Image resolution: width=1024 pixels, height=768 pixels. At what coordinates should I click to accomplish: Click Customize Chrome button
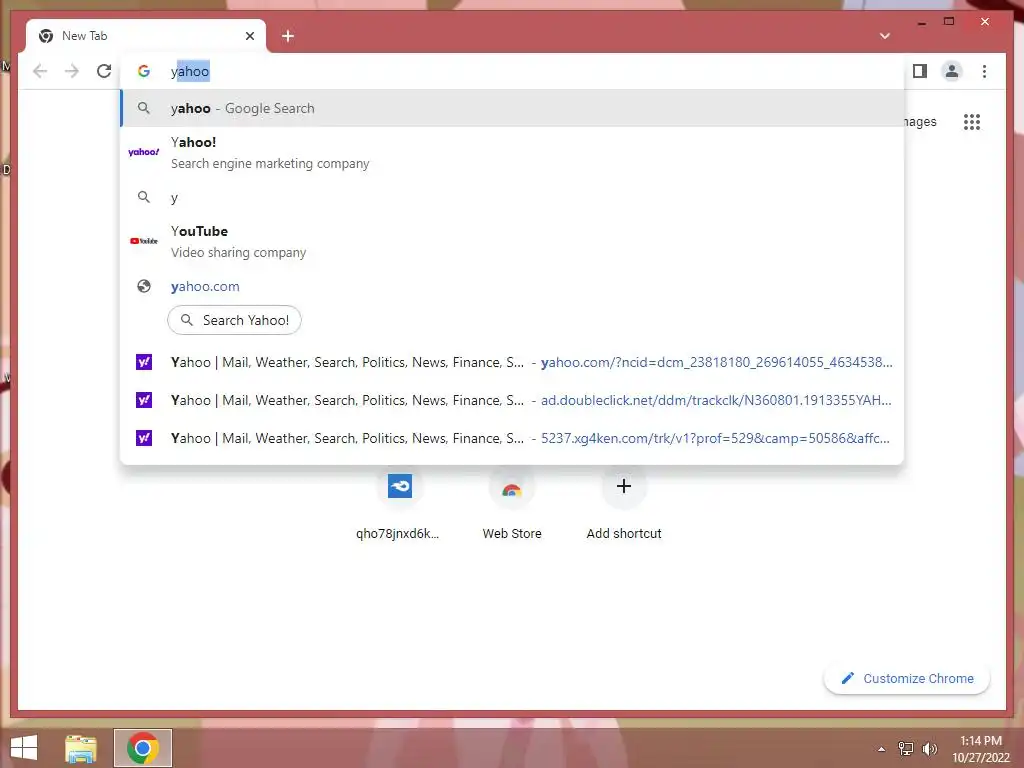(907, 679)
